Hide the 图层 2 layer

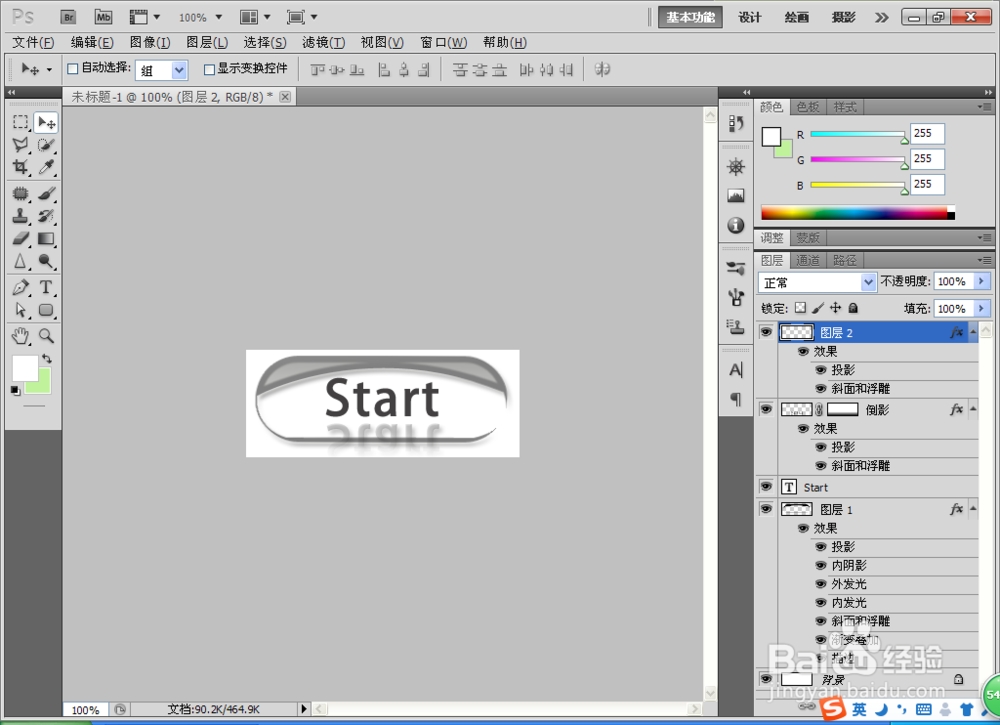[766, 332]
